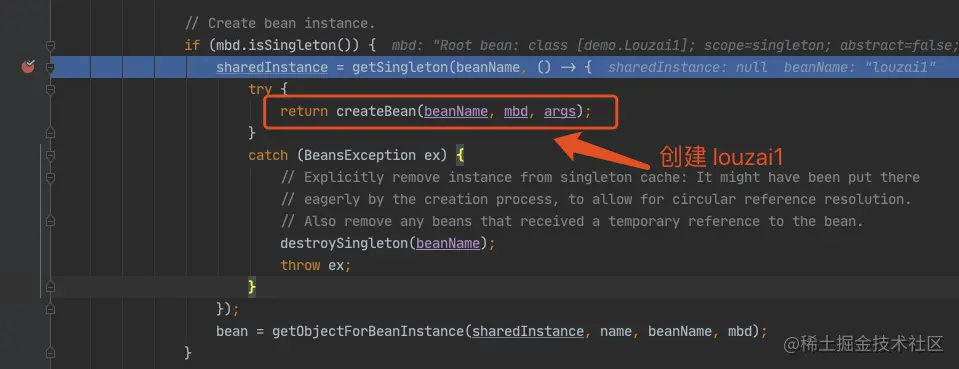Click fold marker at the last closing brace
This screenshot has height=369, width=959.
51,353
